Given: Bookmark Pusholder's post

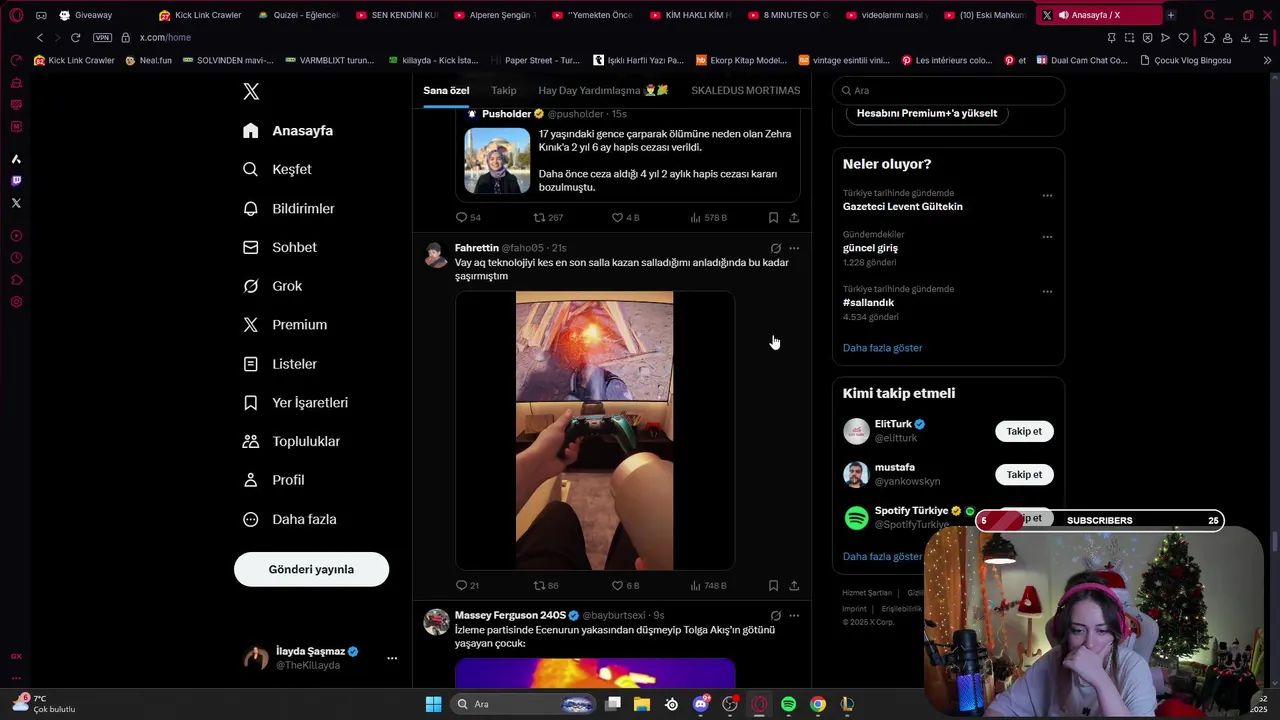Looking at the screenshot, I should 773,217.
